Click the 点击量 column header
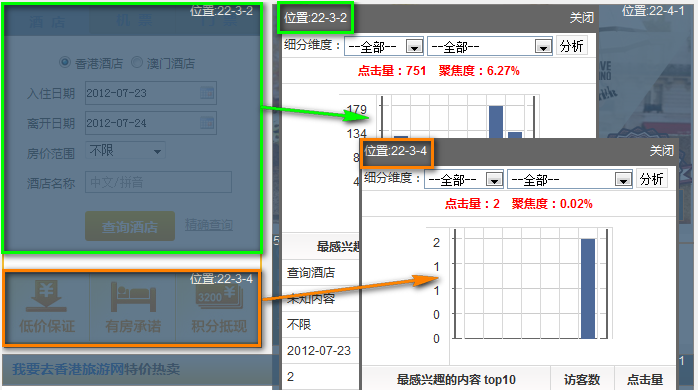Image resolution: width=698 pixels, height=390 pixels. (645, 379)
